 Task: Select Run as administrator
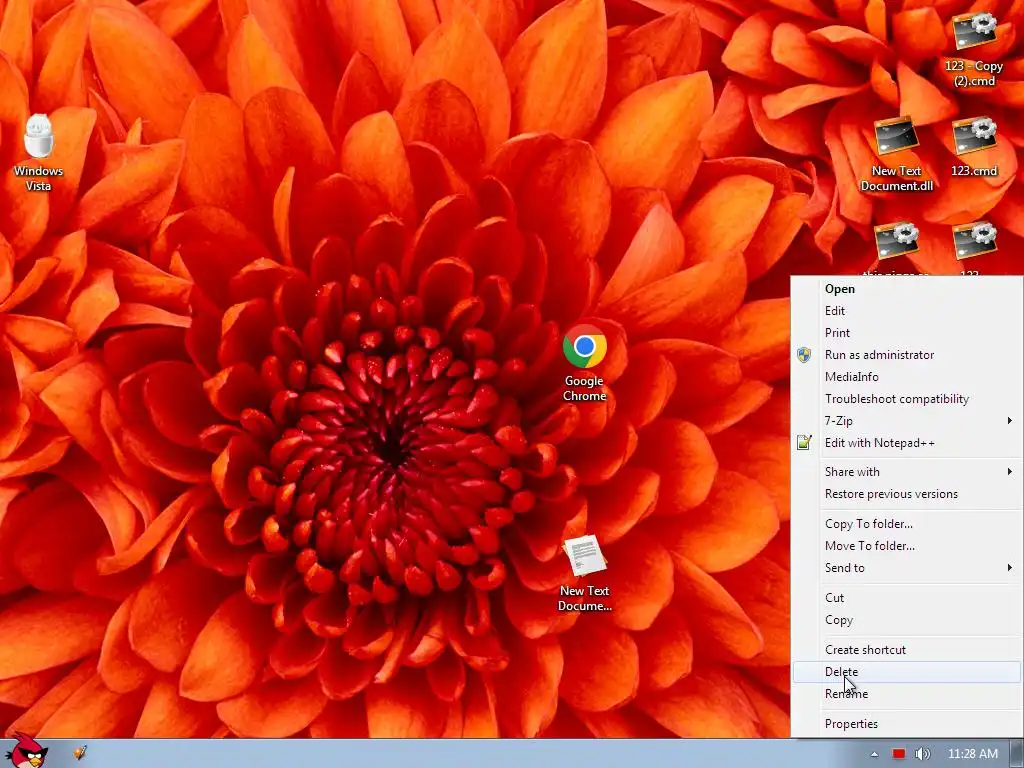907,355
